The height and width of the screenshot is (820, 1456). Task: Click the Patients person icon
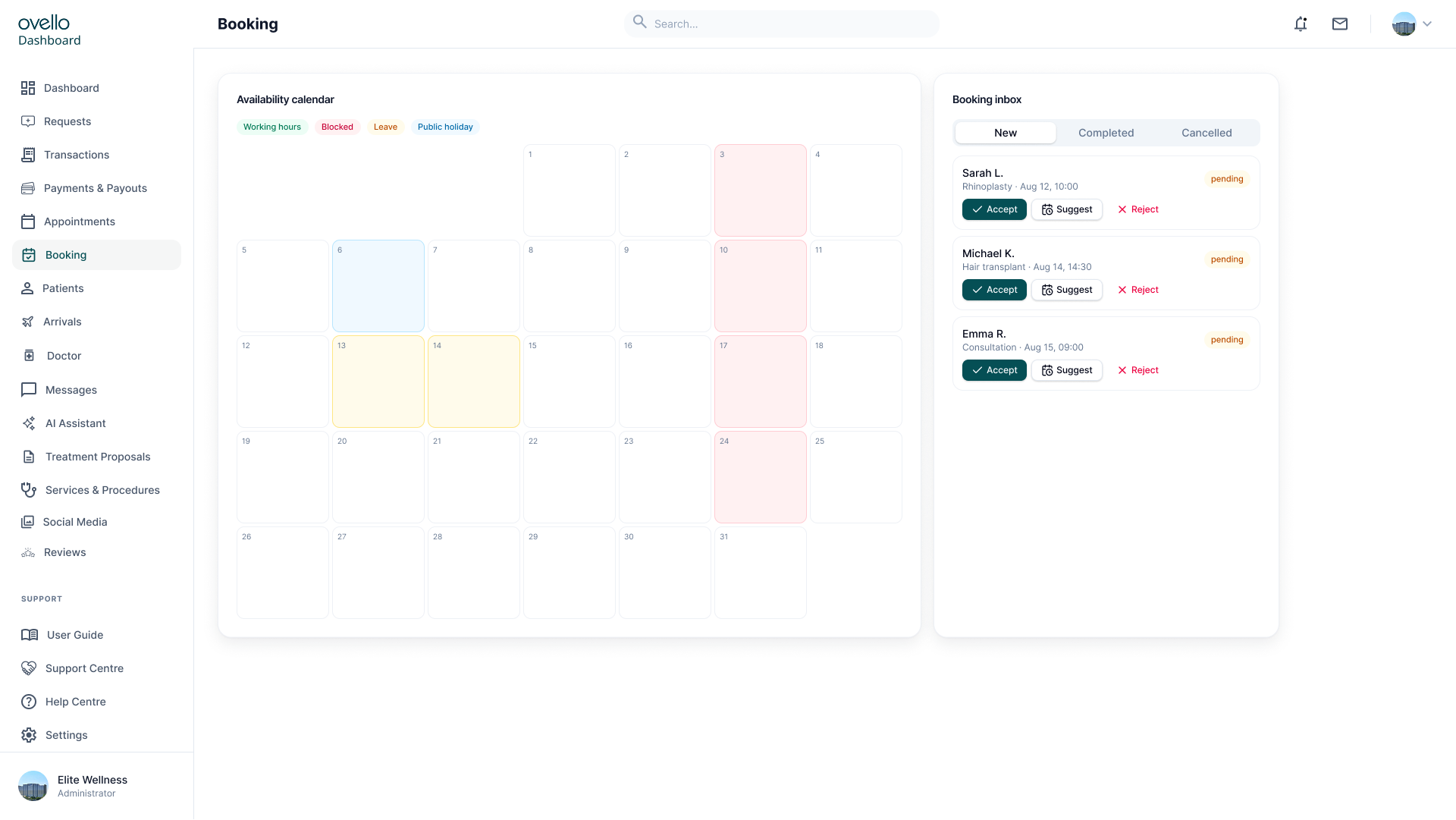(x=27, y=288)
